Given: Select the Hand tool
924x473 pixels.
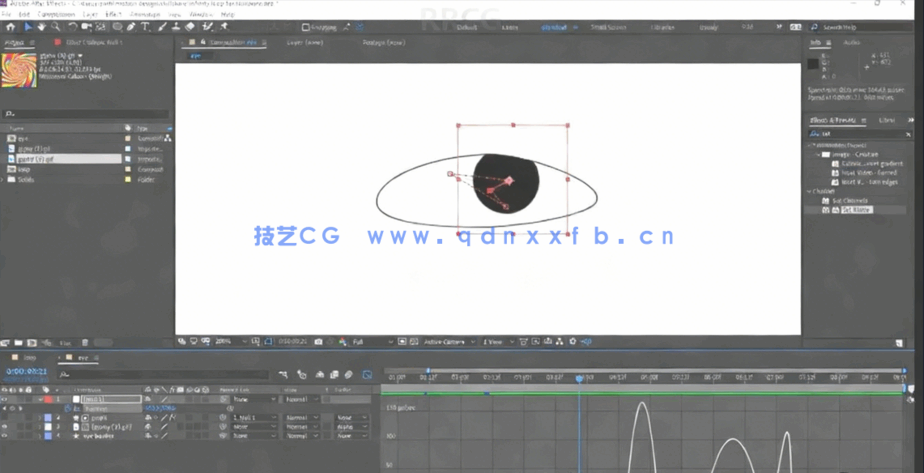Looking at the screenshot, I should coord(42,27).
